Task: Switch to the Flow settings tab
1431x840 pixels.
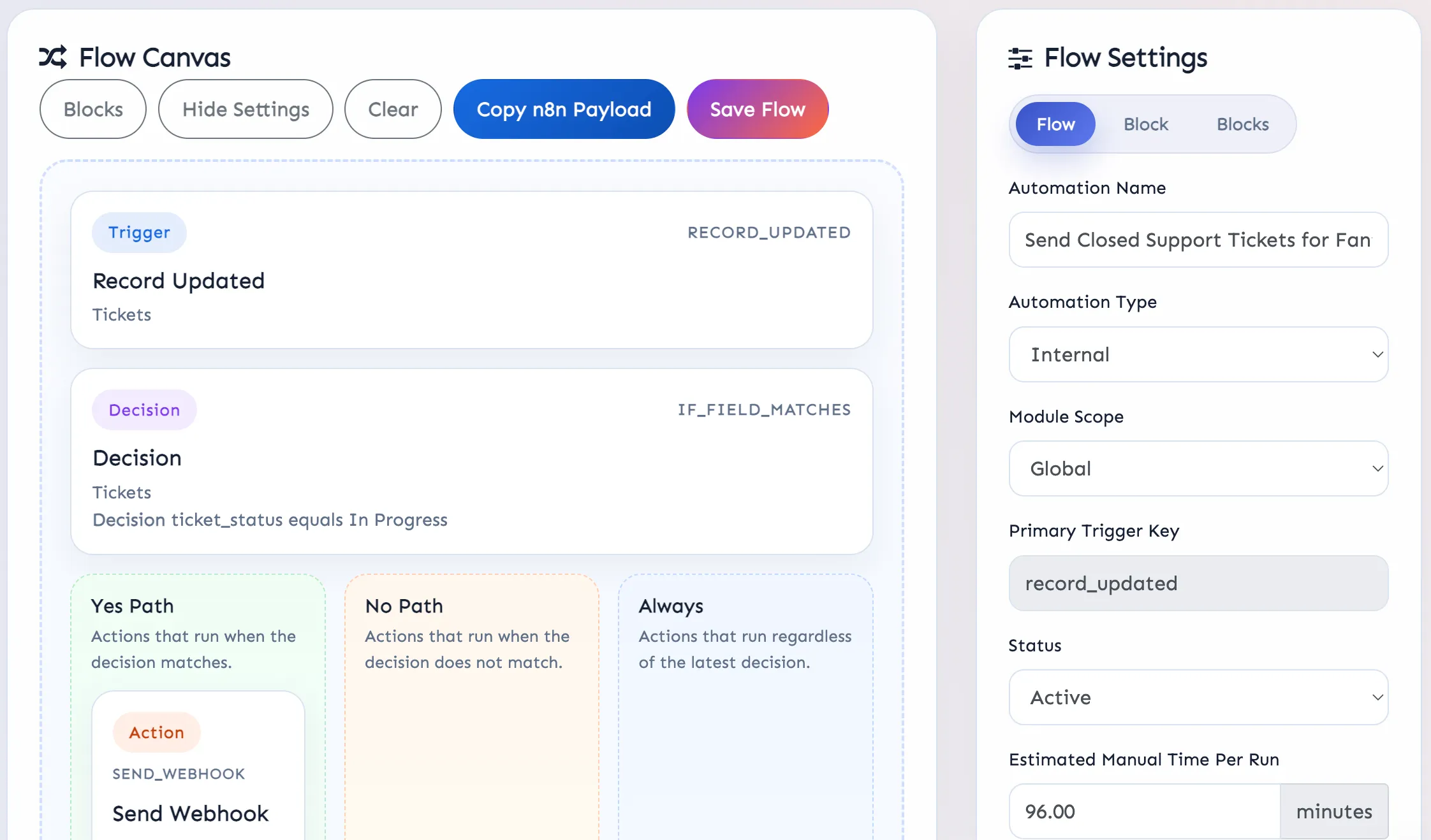Action: [1055, 124]
